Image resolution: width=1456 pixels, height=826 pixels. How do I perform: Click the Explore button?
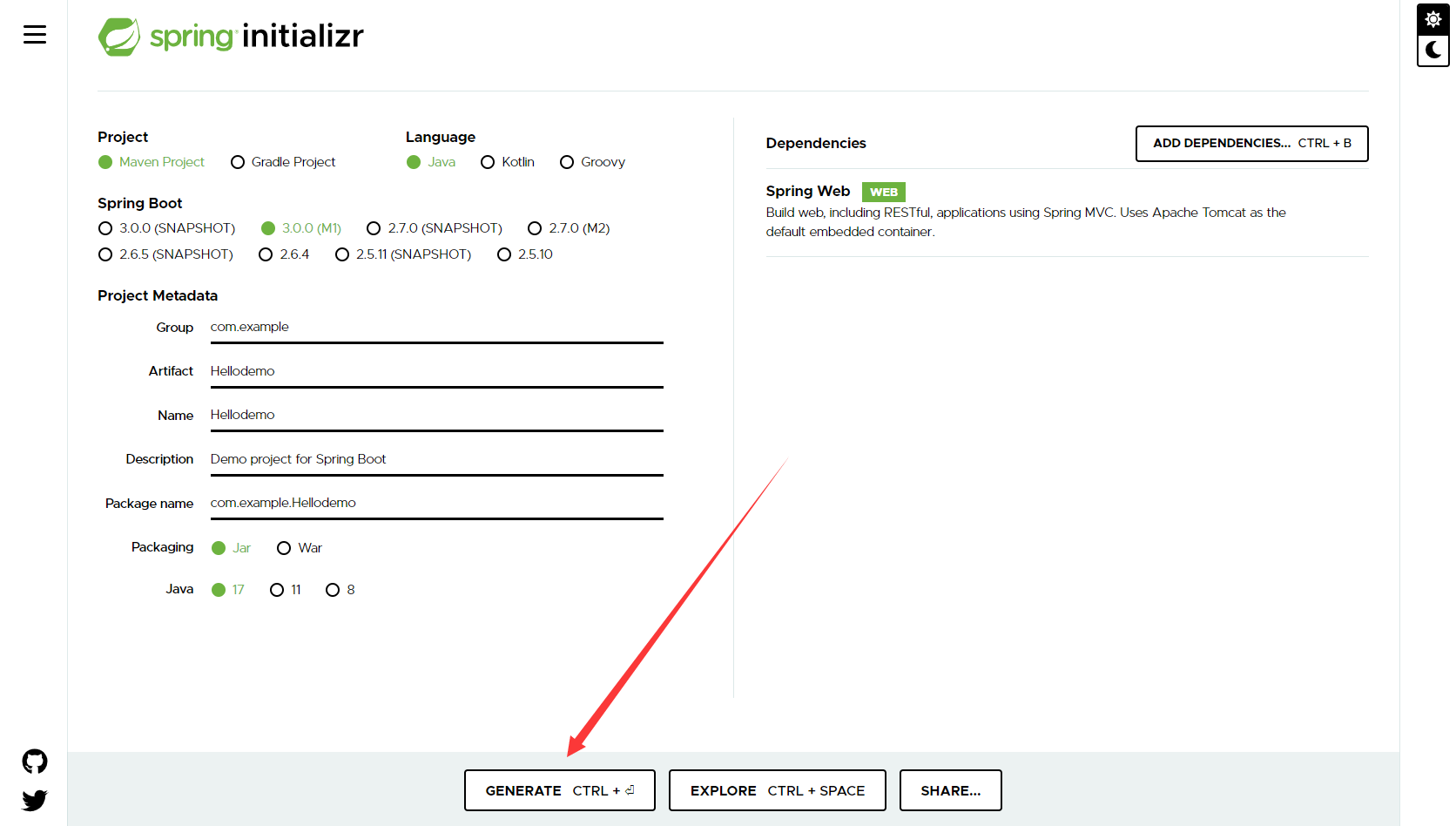pos(778,790)
